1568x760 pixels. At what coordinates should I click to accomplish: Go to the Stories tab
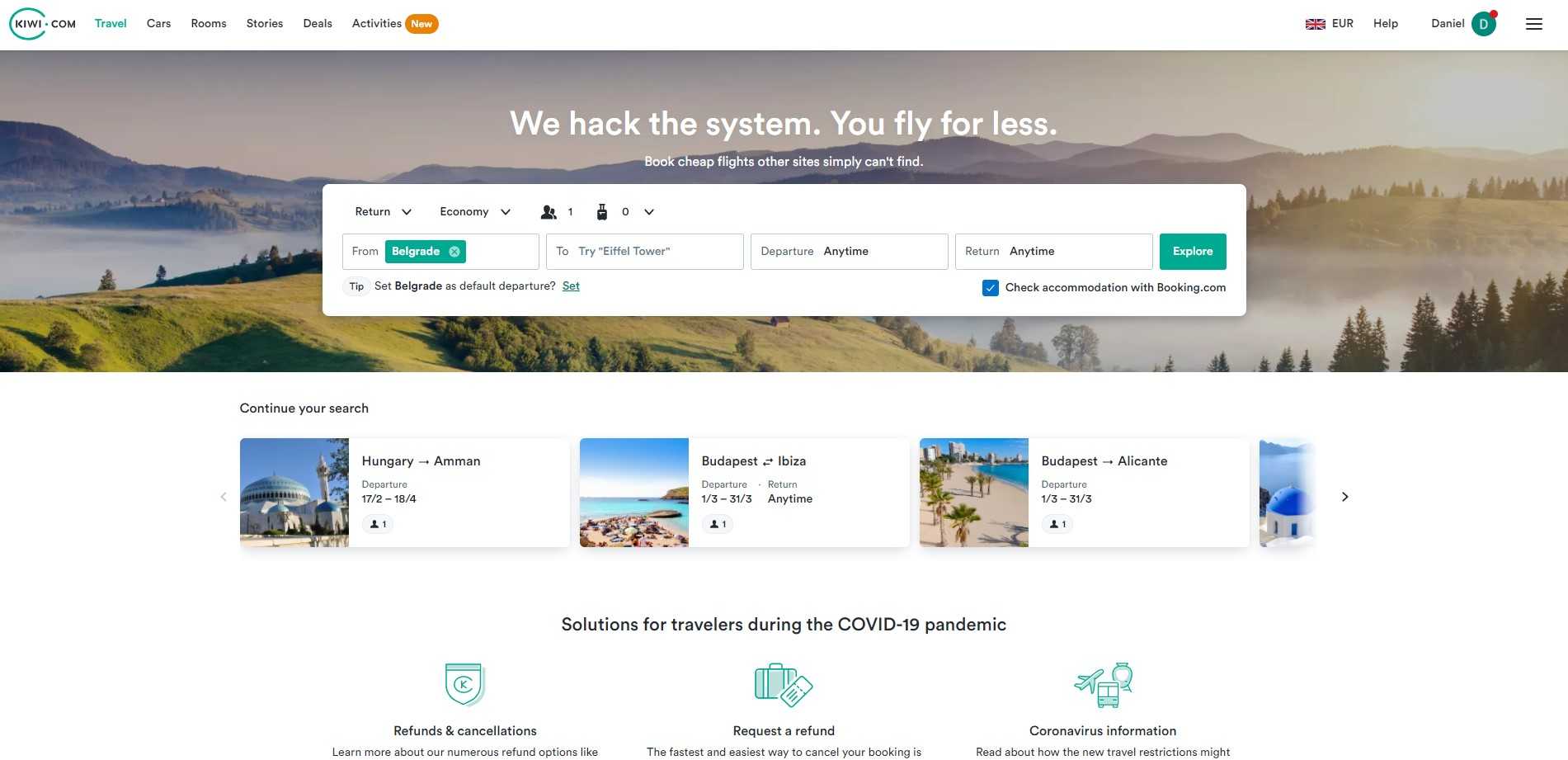coord(265,24)
